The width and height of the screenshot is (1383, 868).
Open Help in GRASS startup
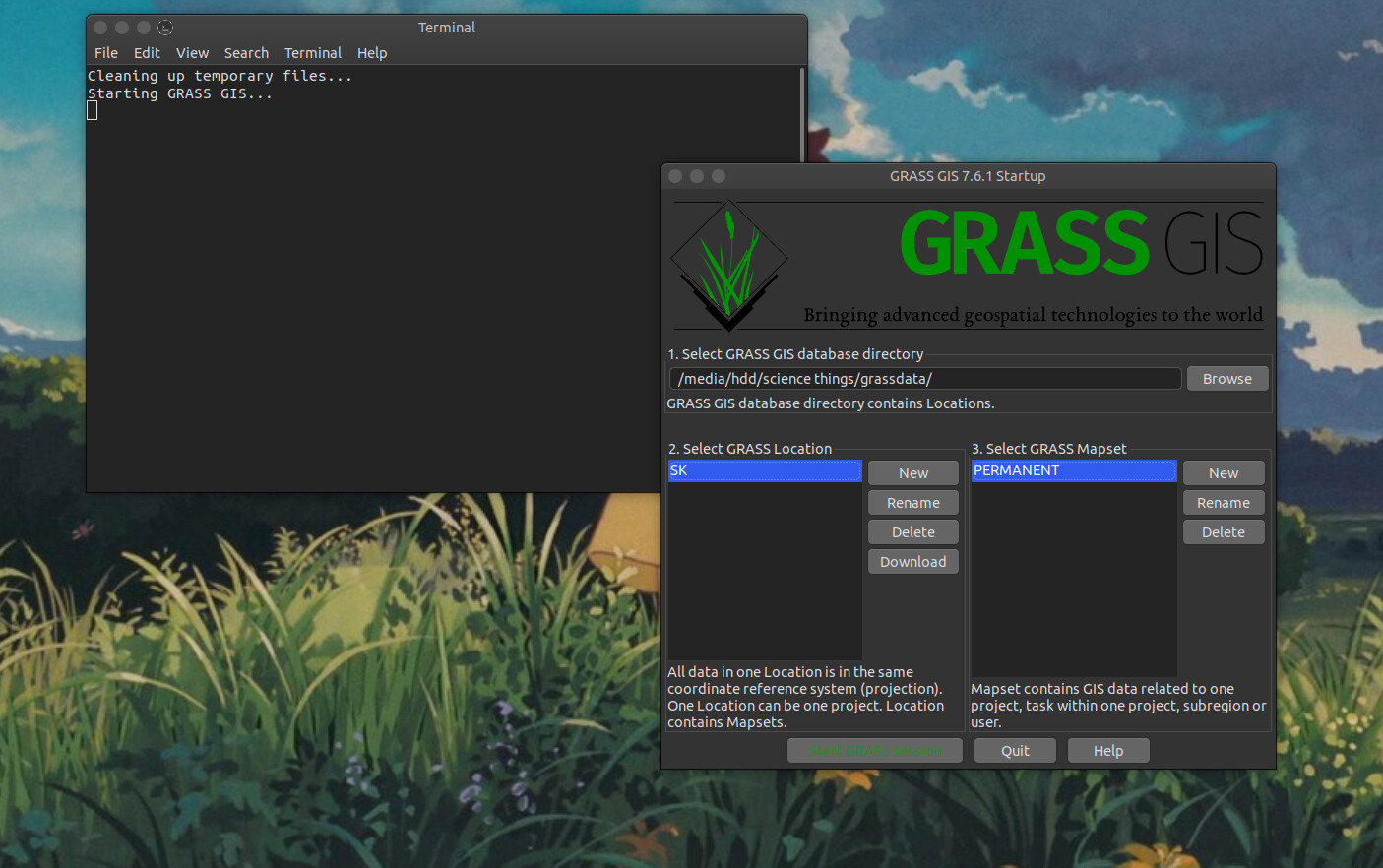tap(1108, 751)
